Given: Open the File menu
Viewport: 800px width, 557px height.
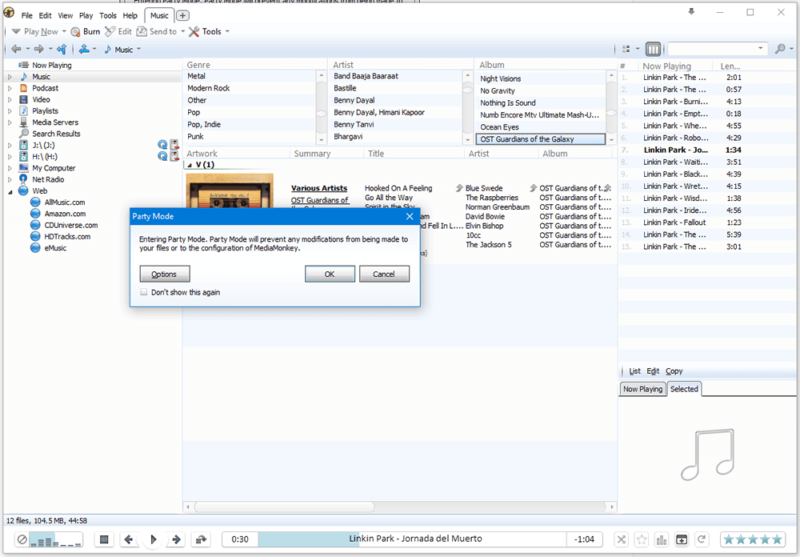Looking at the screenshot, I should click(x=27, y=15).
